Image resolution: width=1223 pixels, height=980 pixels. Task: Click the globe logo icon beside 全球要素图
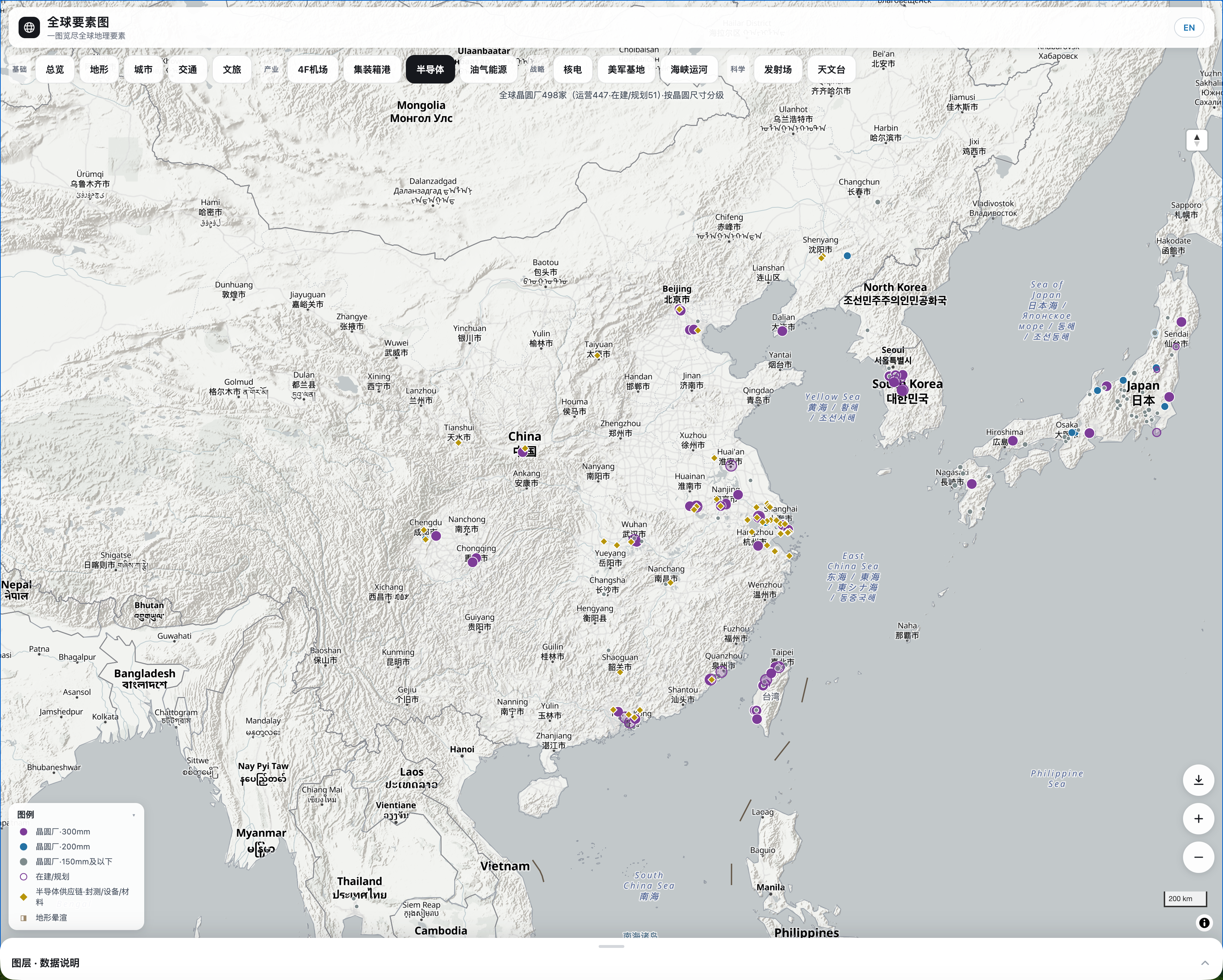pos(29,27)
